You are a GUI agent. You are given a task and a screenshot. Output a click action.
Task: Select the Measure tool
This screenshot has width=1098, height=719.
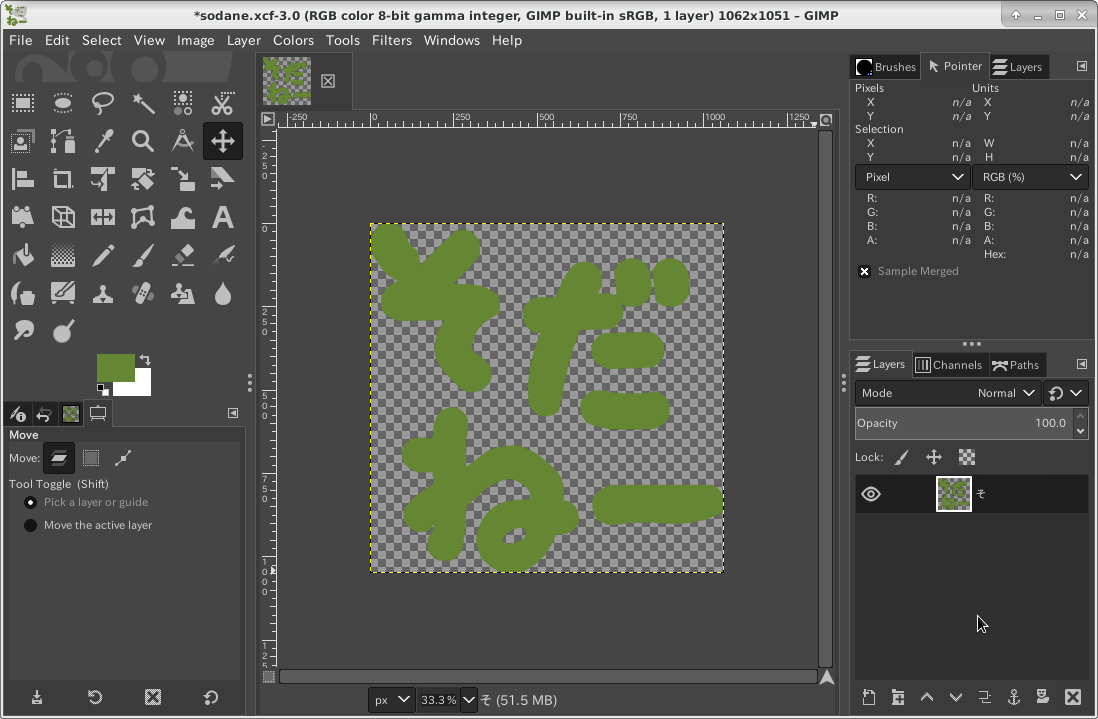(183, 141)
